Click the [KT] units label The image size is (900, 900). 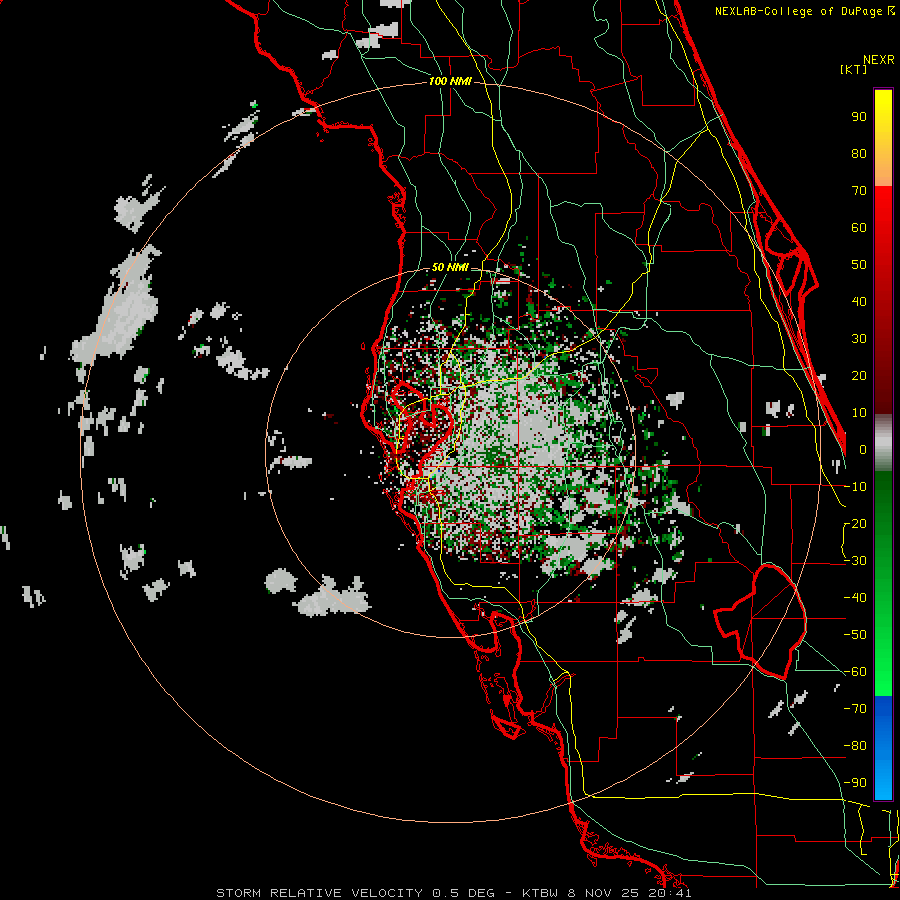(853, 69)
